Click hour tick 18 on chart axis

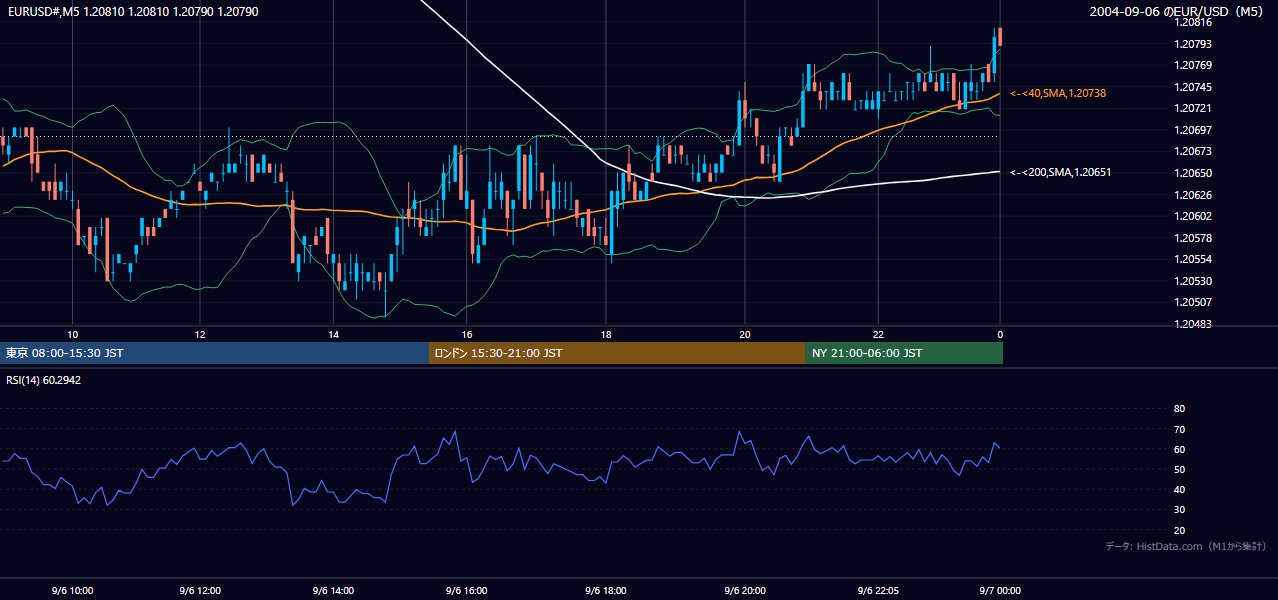(x=606, y=334)
